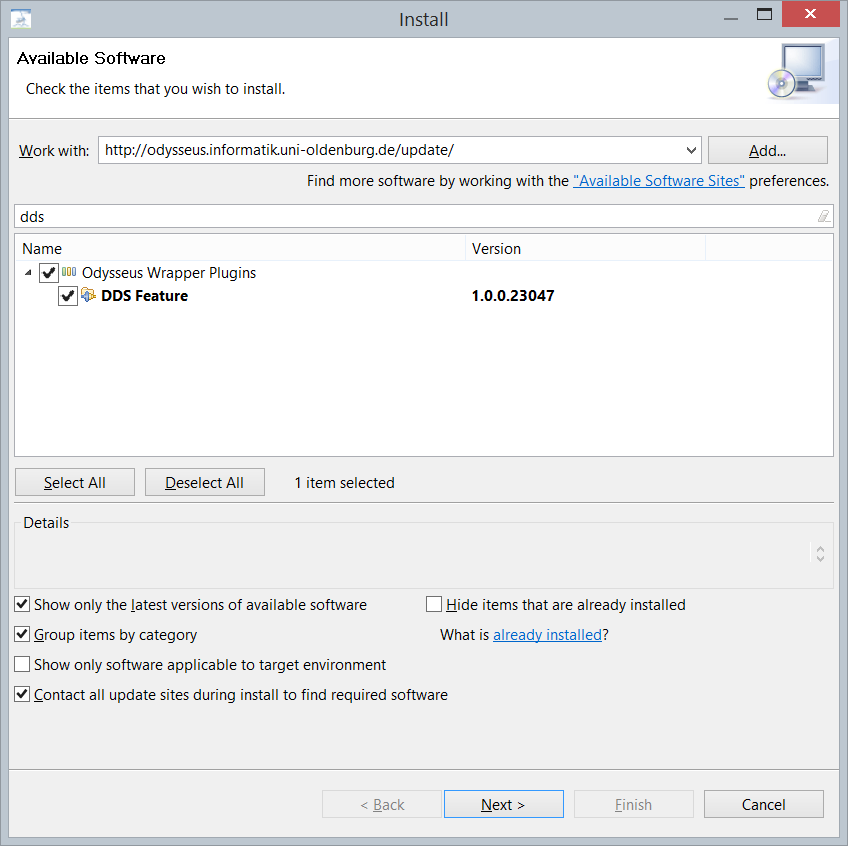Click the already installed link
The width and height of the screenshot is (848, 846).
547,634
